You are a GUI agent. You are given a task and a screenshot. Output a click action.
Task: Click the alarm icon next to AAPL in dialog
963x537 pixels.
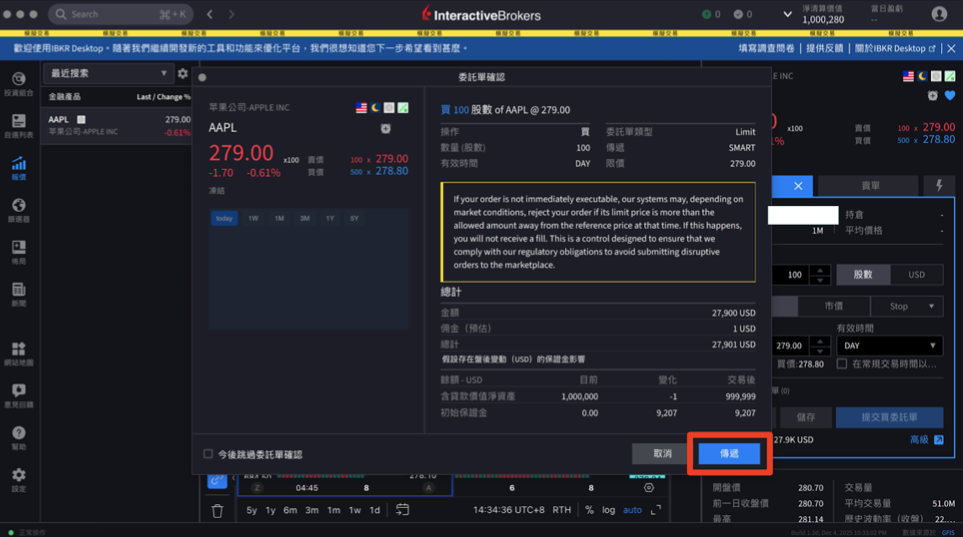click(x=386, y=128)
